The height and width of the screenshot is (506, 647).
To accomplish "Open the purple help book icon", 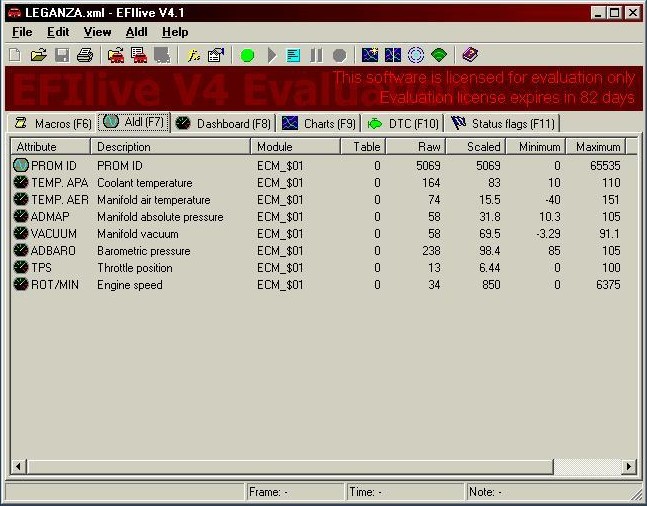I will click(470, 54).
